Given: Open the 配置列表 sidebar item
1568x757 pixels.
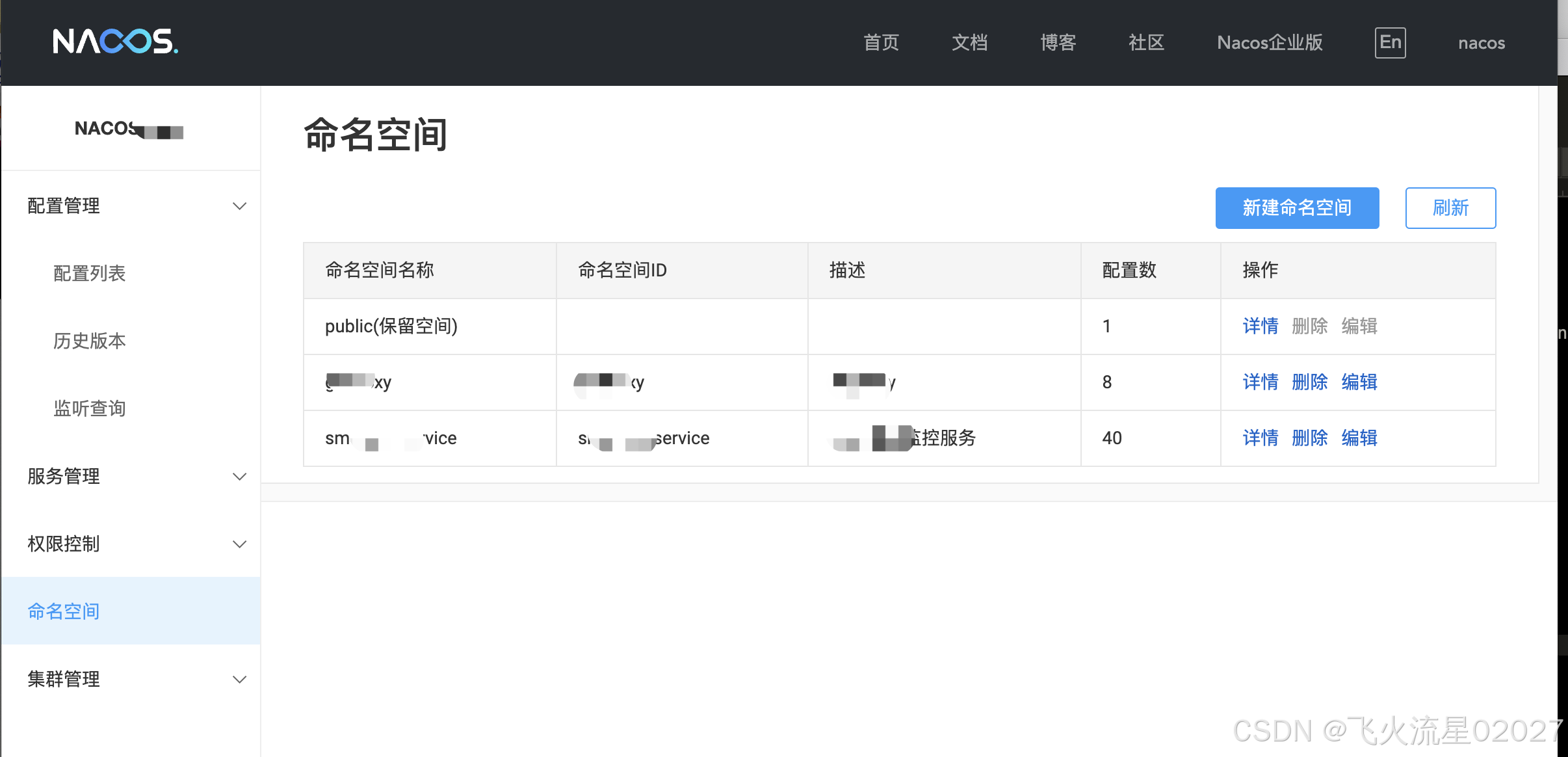Looking at the screenshot, I should [x=90, y=273].
